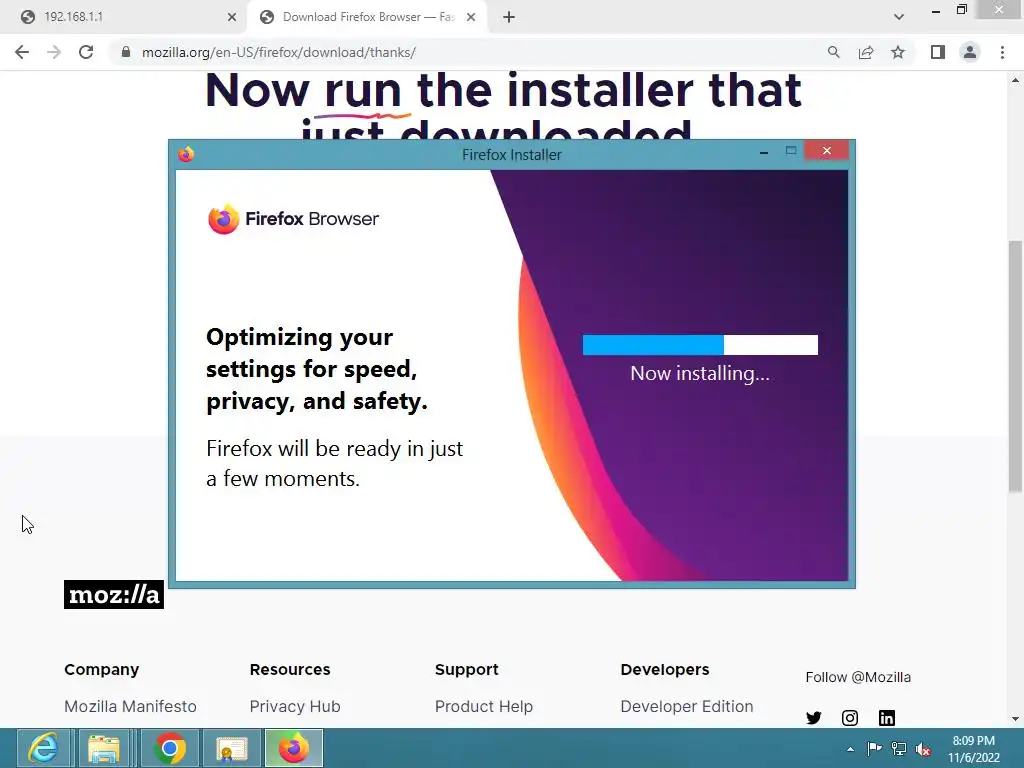Click the scrollbar down arrow

tap(1016, 719)
